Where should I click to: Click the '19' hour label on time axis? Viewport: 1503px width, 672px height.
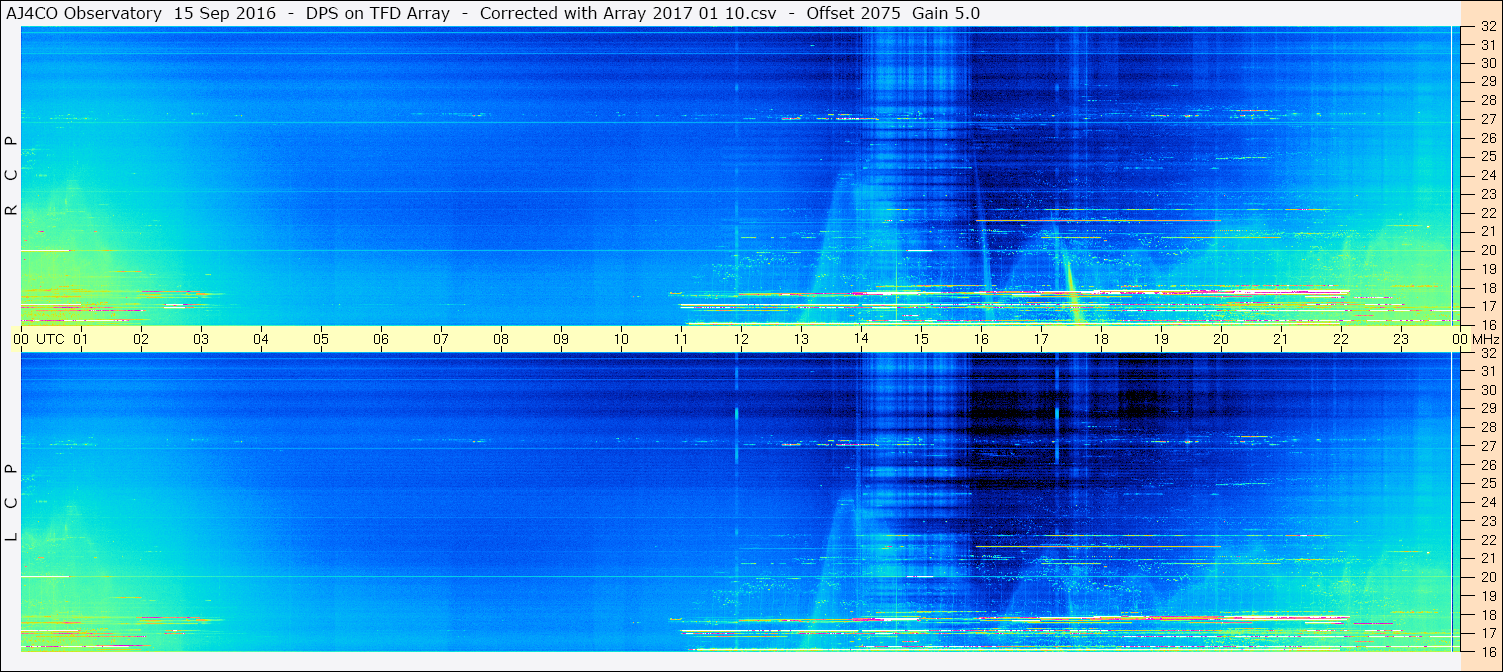point(1161,339)
